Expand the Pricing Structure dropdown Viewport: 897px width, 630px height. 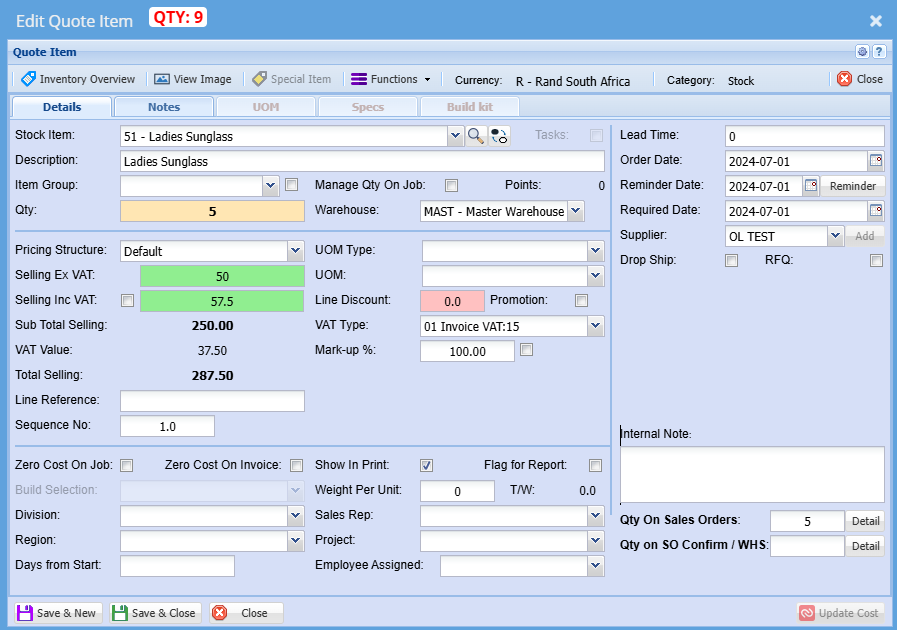click(x=294, y=251)
